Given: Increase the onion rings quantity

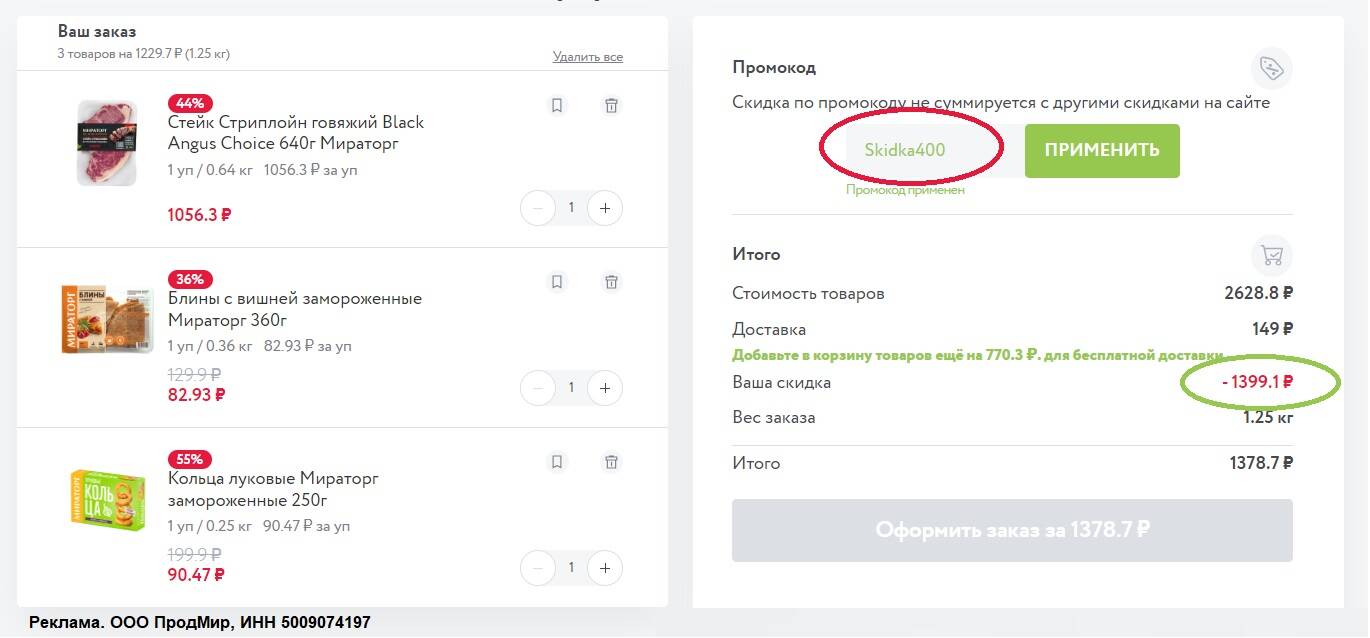Looking at the screenshot, I should click(604, 568).
